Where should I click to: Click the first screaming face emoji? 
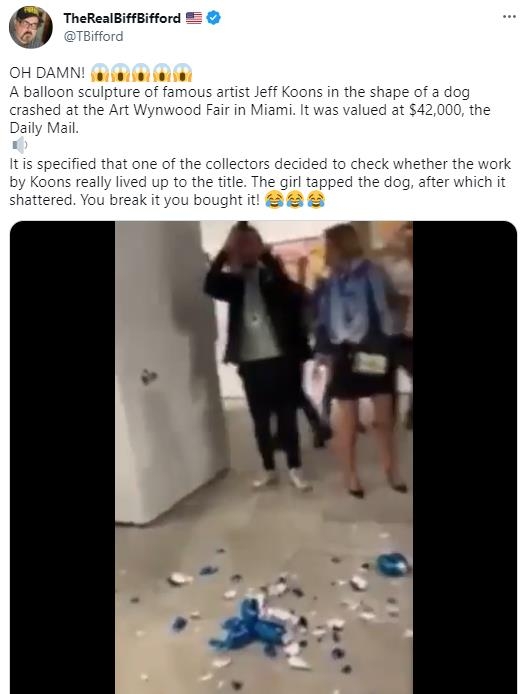pyautogui.click(x=100, y=73)
